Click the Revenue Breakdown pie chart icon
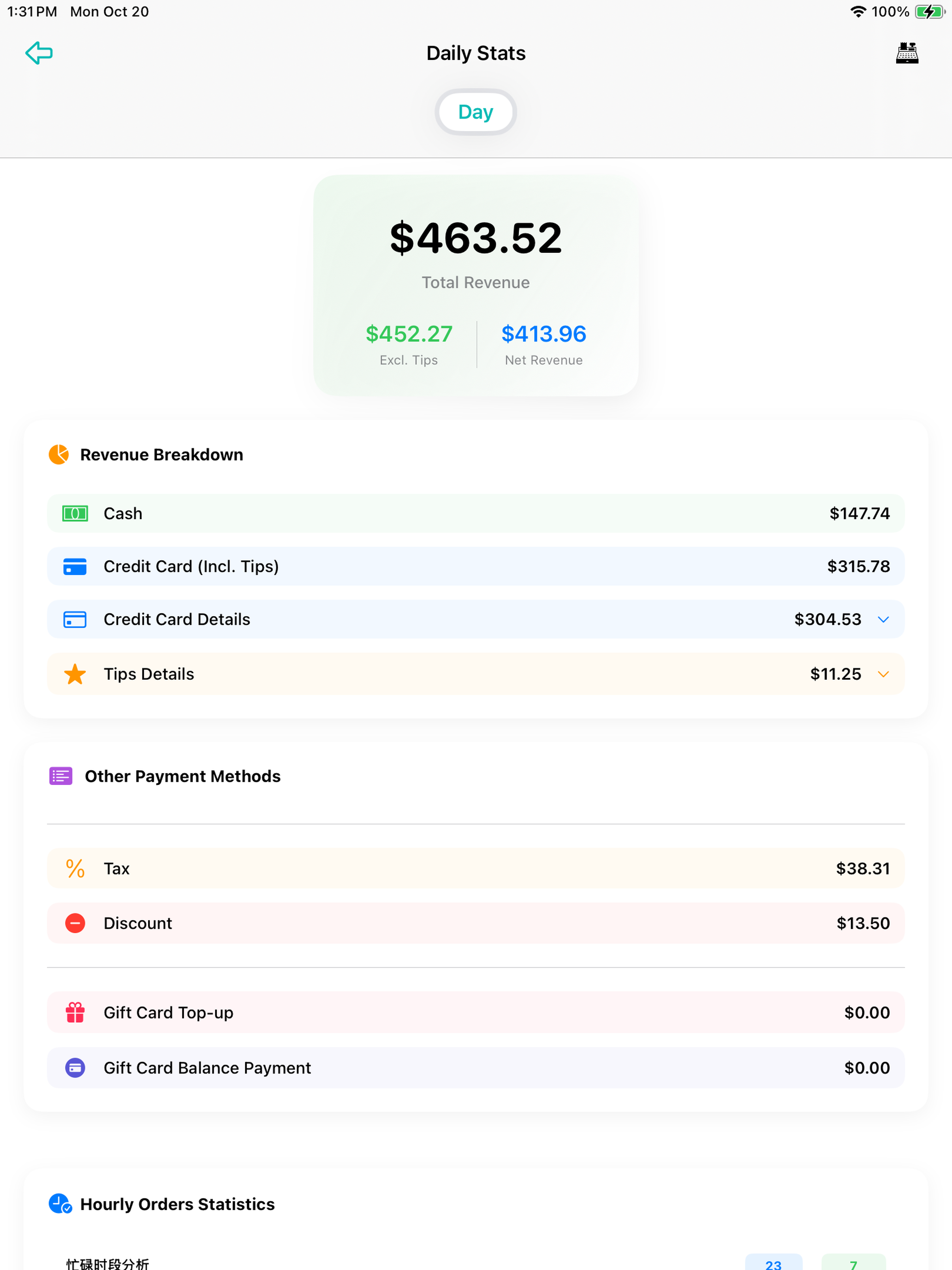 point(59,454)
